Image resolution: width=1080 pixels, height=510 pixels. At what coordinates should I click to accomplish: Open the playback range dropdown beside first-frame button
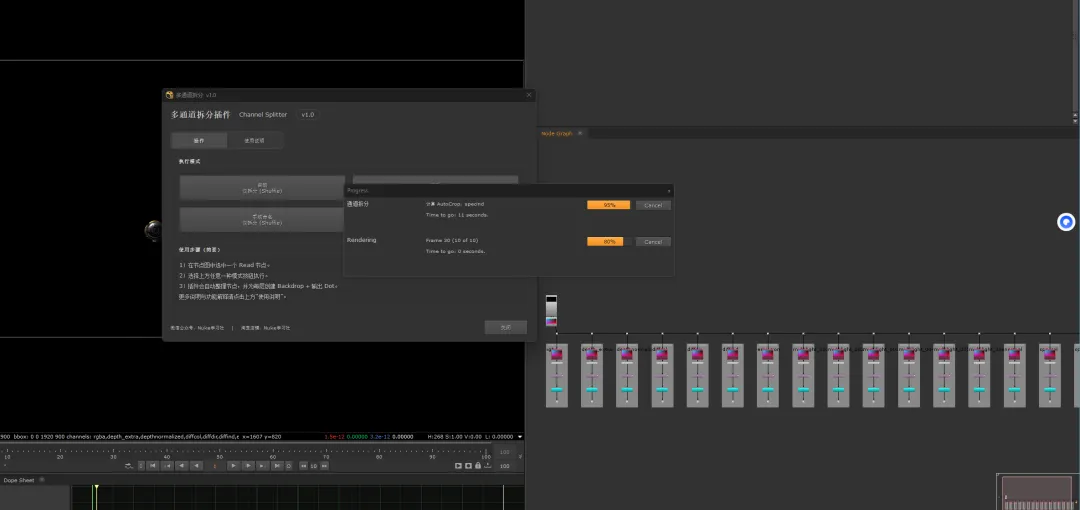point(141,466)
